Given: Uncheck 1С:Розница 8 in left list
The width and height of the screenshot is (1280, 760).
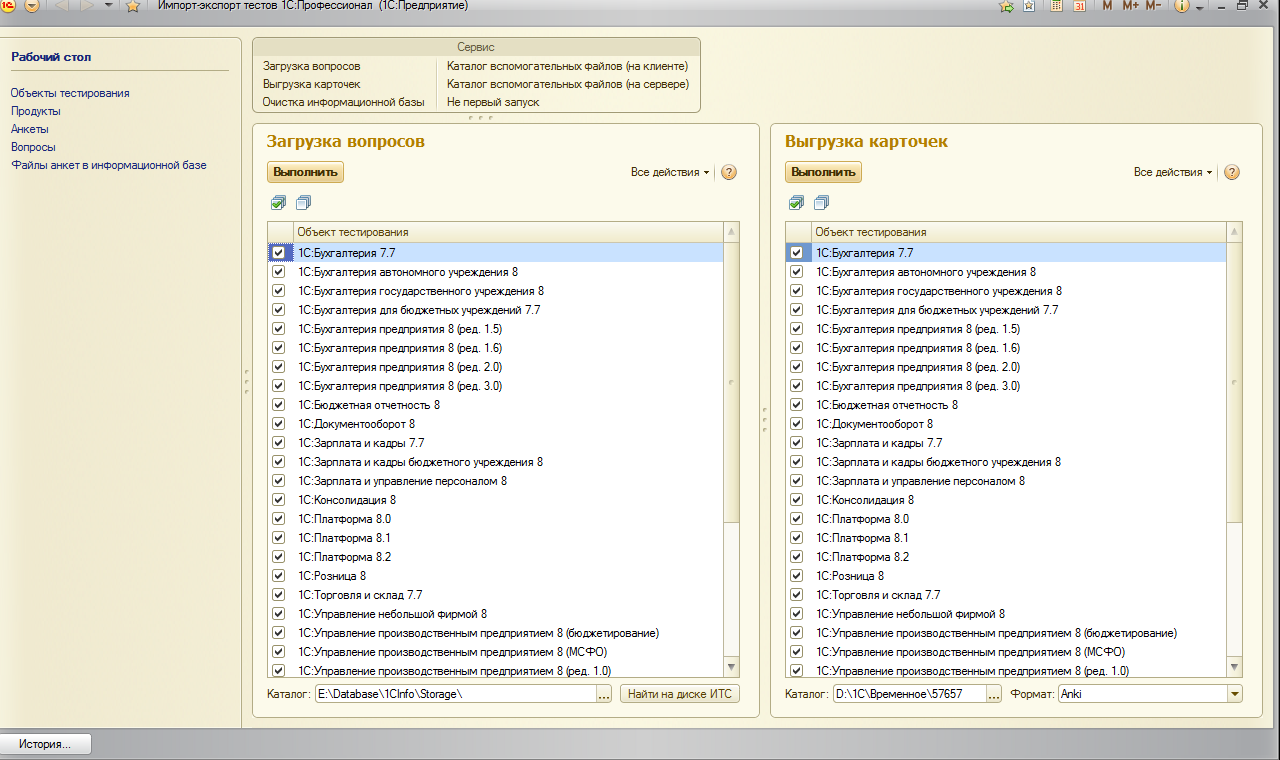Looking at the screenshot, I should tap(278, 576).
